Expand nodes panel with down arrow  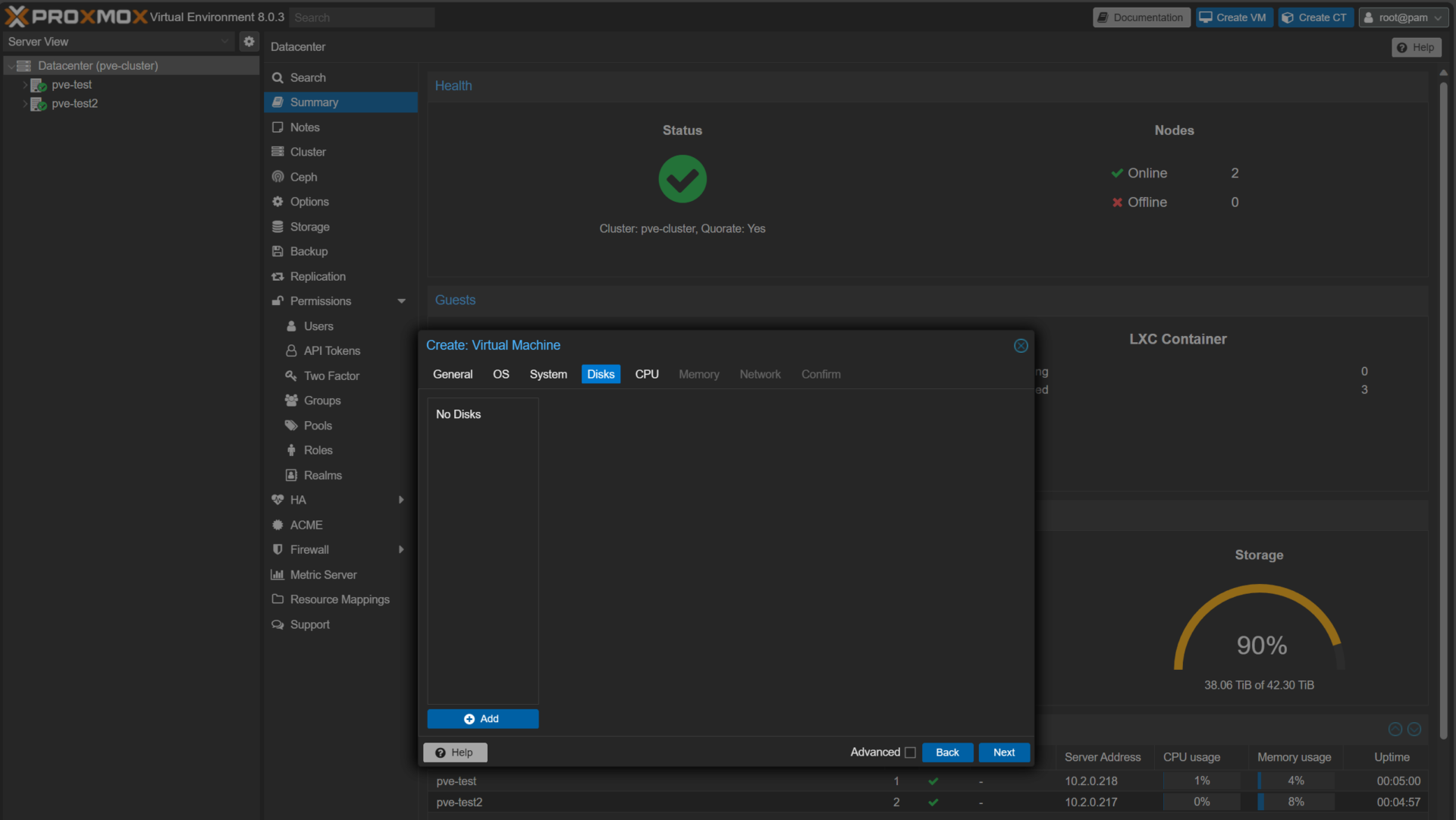point(1414,729)
